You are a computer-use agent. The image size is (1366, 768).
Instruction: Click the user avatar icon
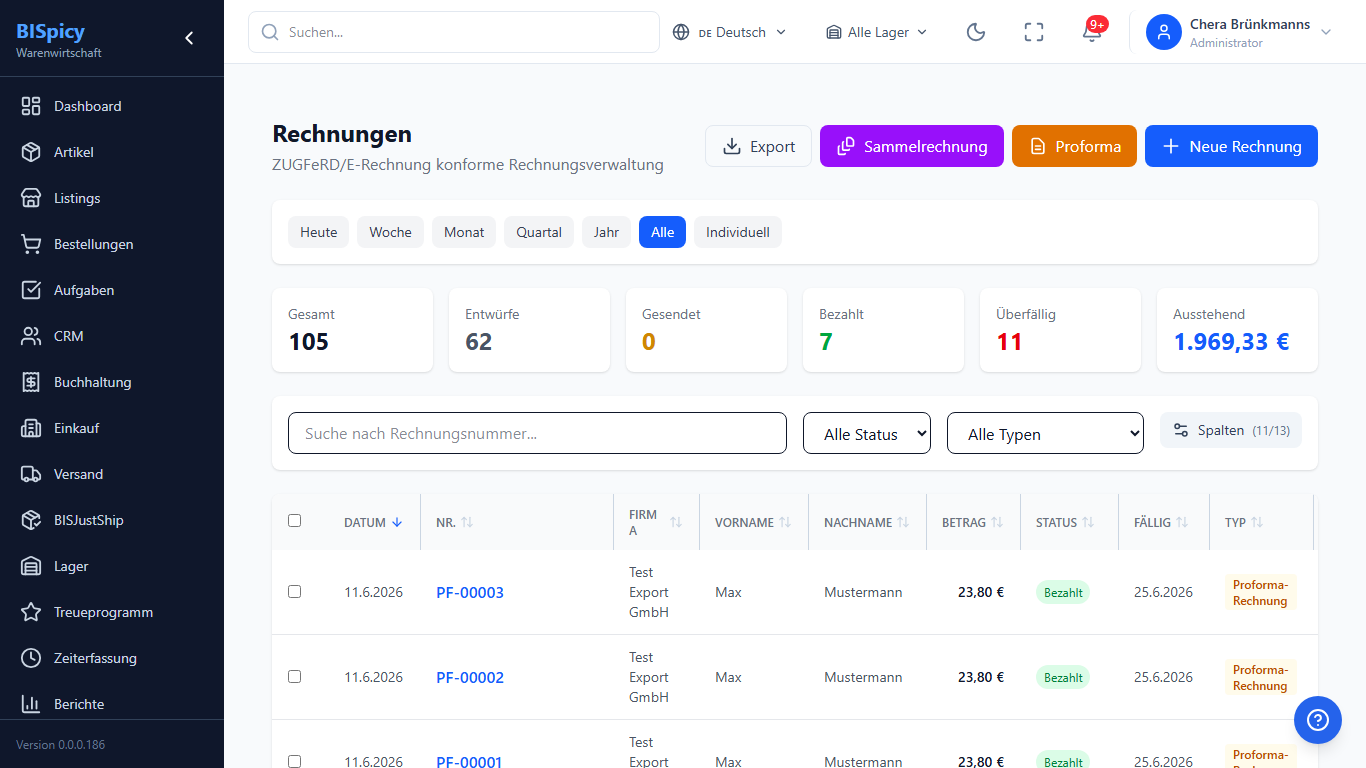[x=1164, y=32]
